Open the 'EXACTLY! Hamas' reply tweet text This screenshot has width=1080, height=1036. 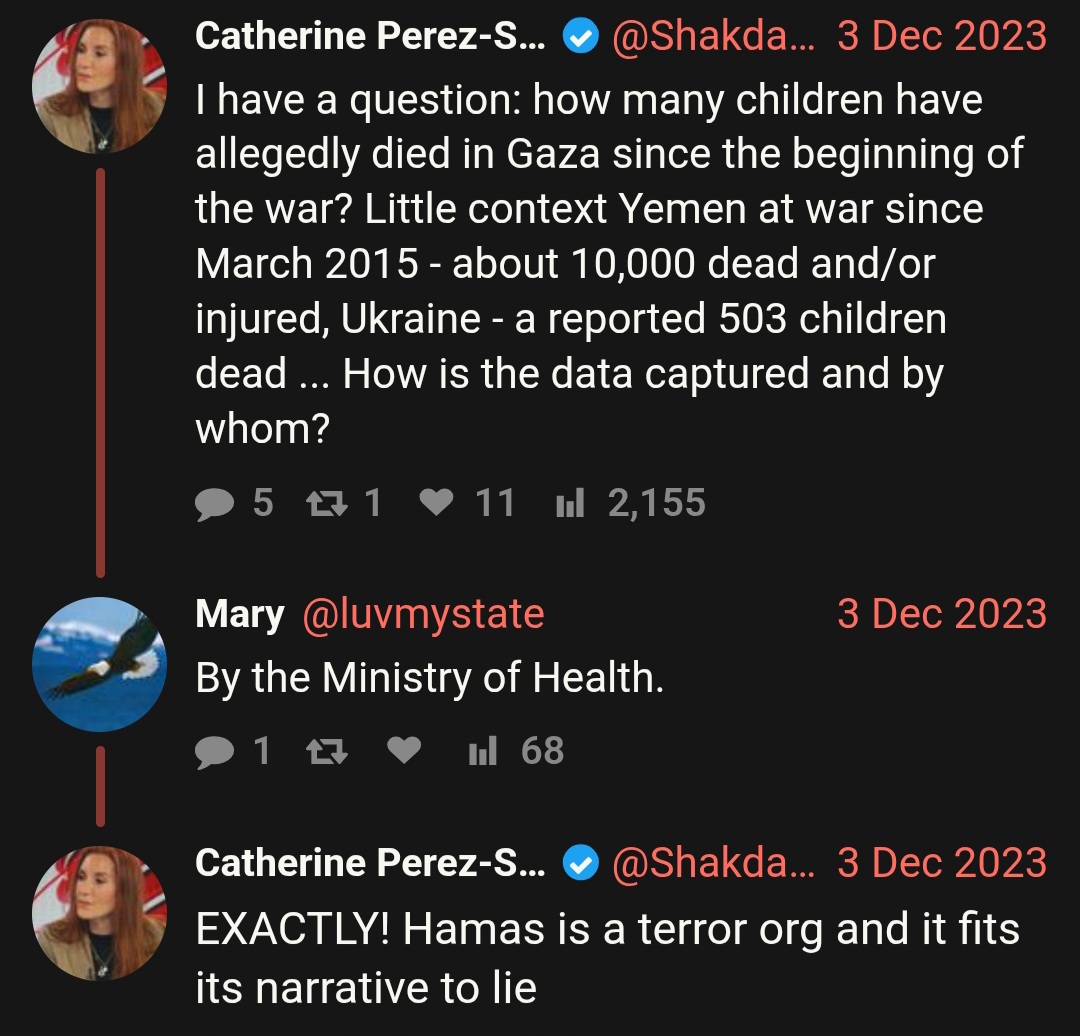point(608,958)
